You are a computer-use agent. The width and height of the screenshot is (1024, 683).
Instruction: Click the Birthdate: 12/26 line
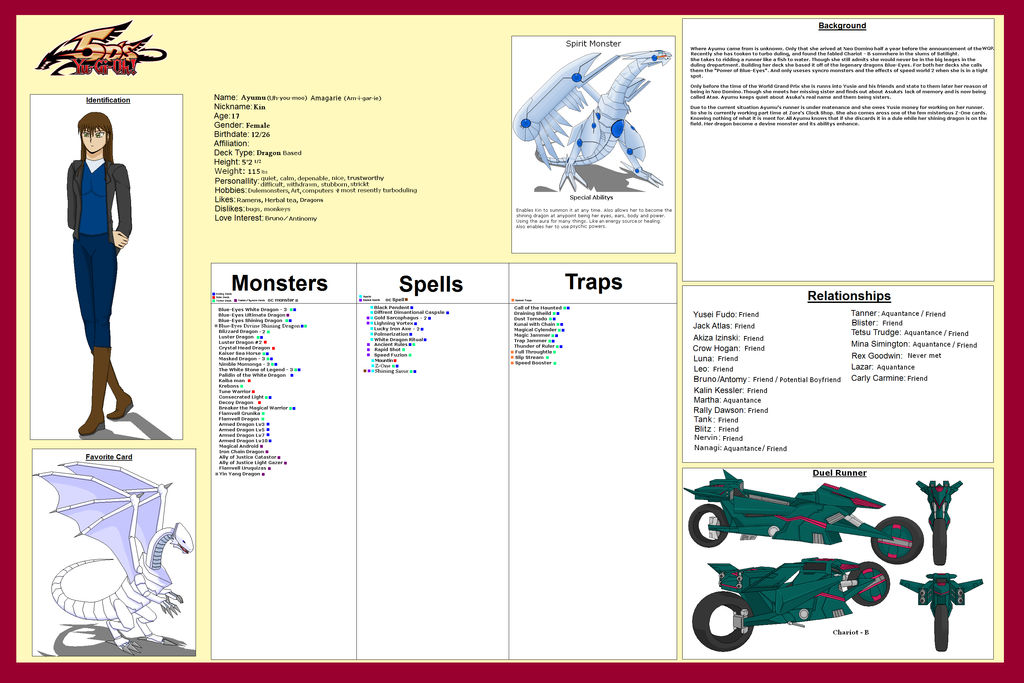(242, 134)
